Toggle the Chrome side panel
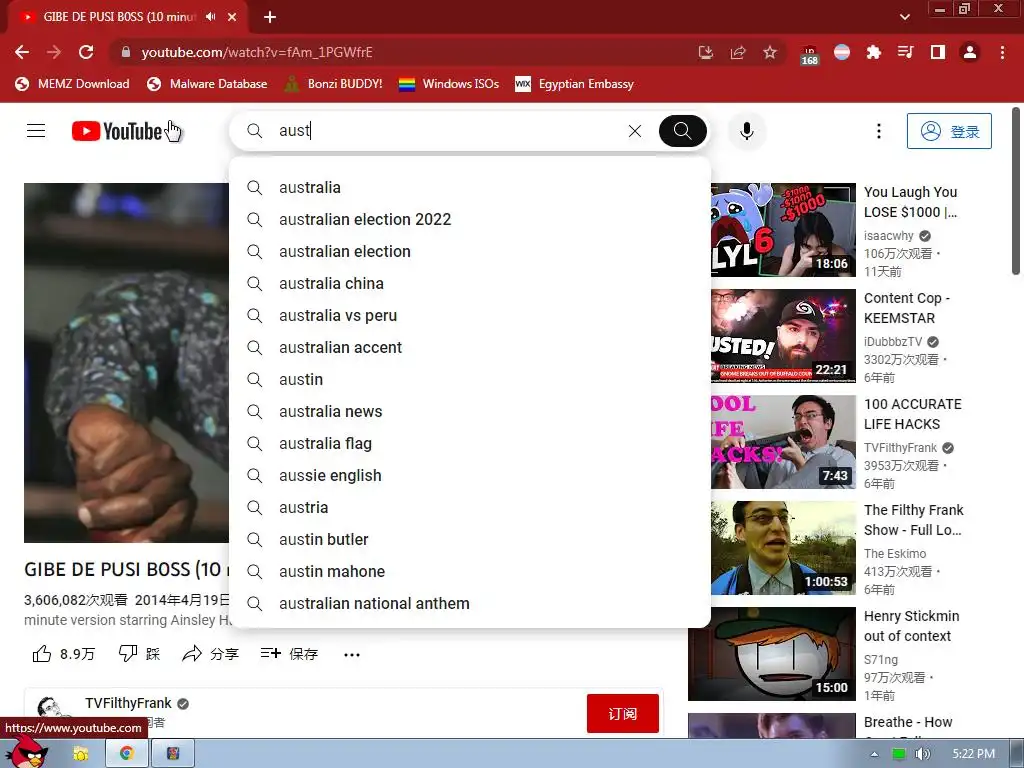Screen dimensions: 1024x768 point(938,52)
